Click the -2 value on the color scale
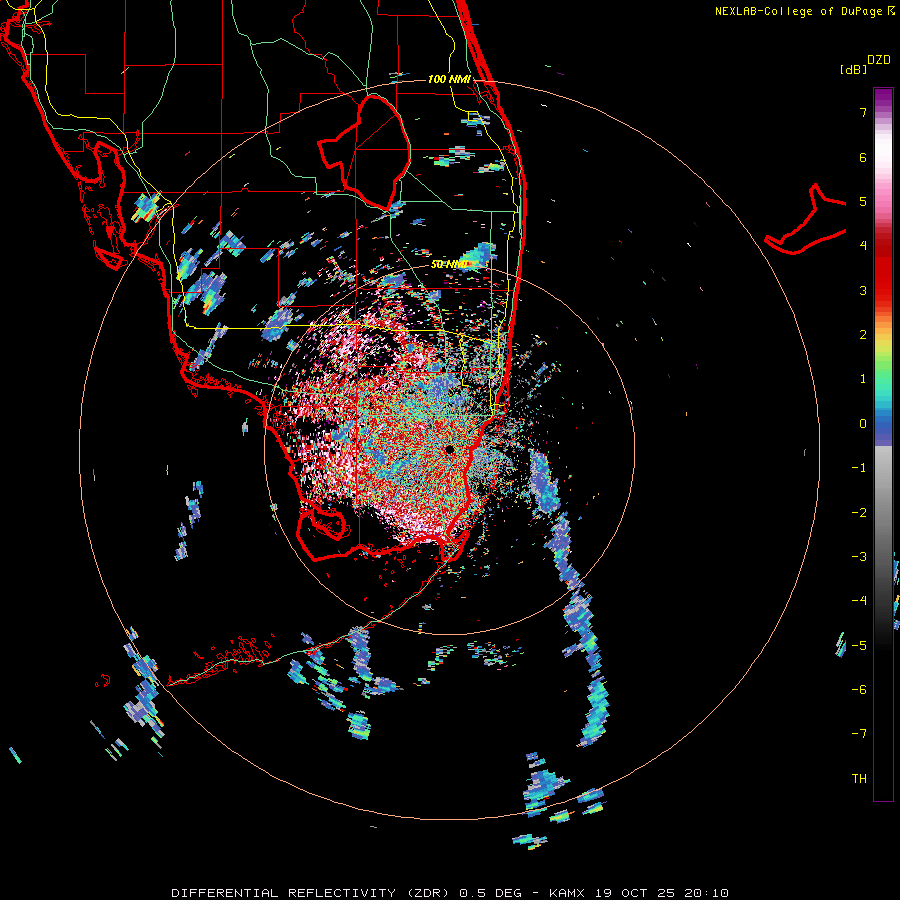Viewport: 900px width, 900px height. tap(859, 512)
